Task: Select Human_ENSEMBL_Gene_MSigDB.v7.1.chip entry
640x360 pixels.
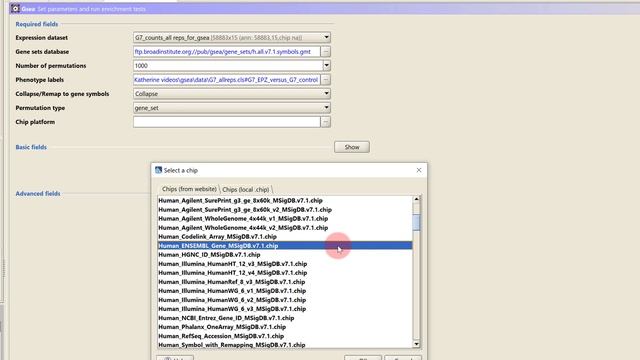Action: tap(285, 245)
